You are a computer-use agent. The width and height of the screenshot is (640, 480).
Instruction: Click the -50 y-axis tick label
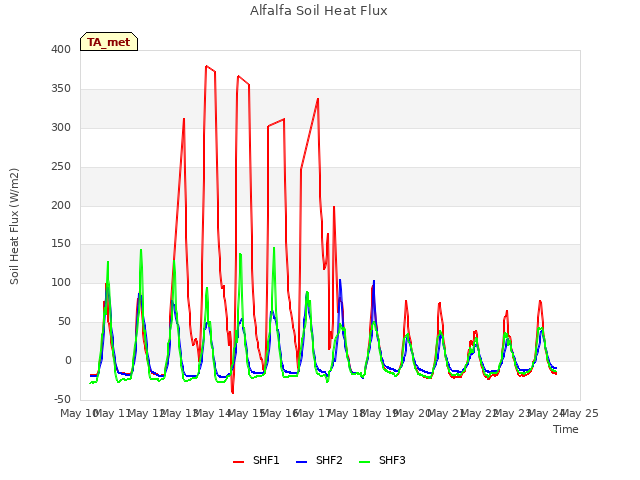(62, 399)
